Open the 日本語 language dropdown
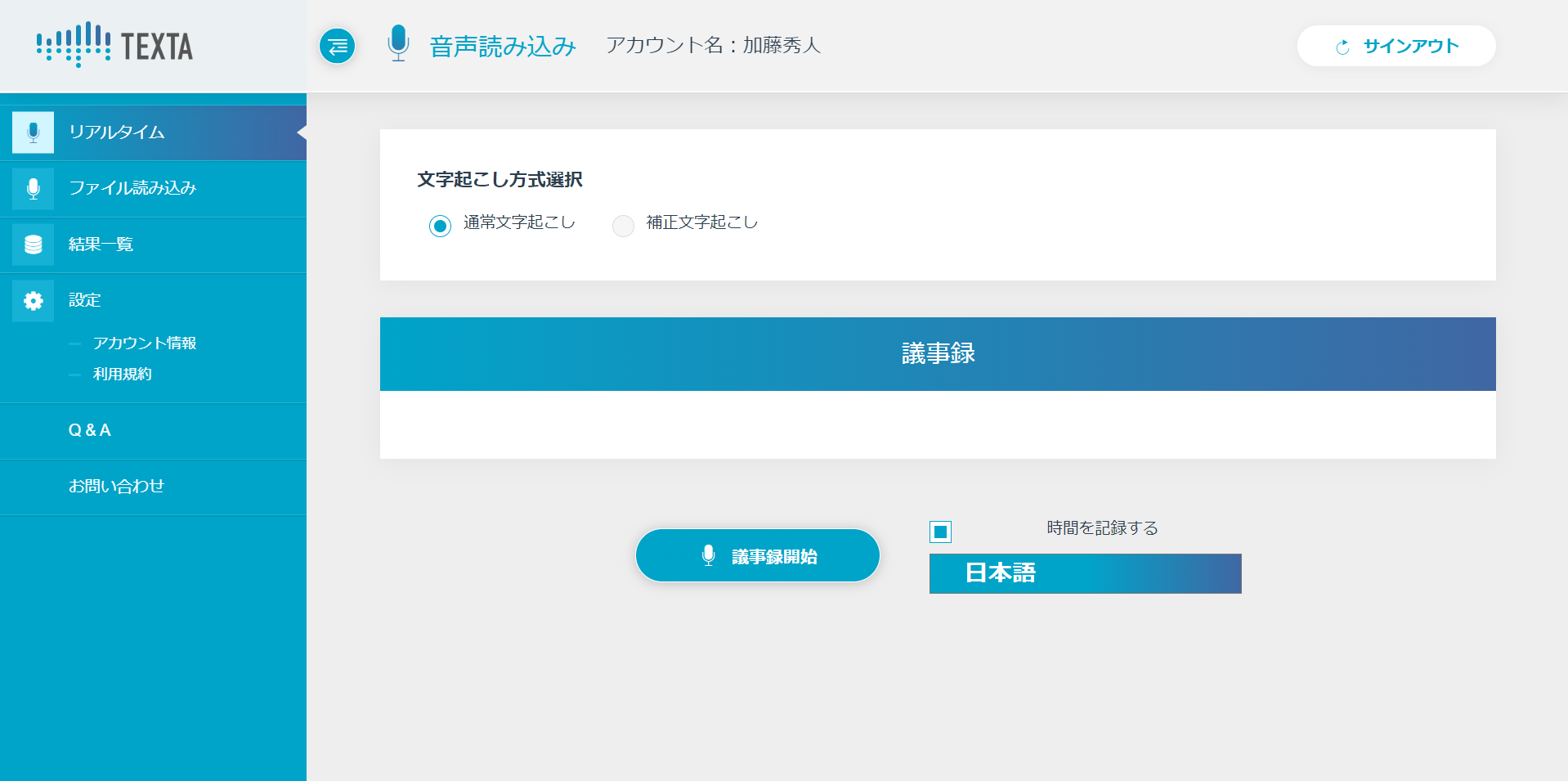 (1085, 573)
